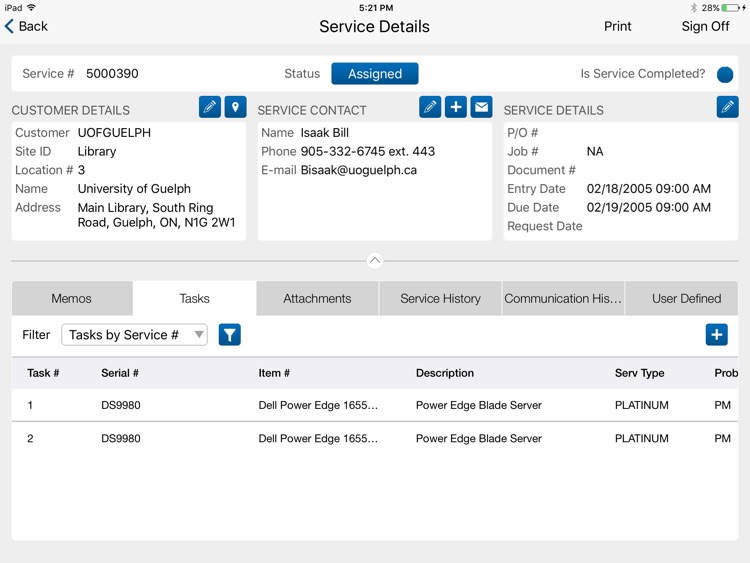Toggle Is Service Completed switch
750x563 pixels.
point(725,74)
